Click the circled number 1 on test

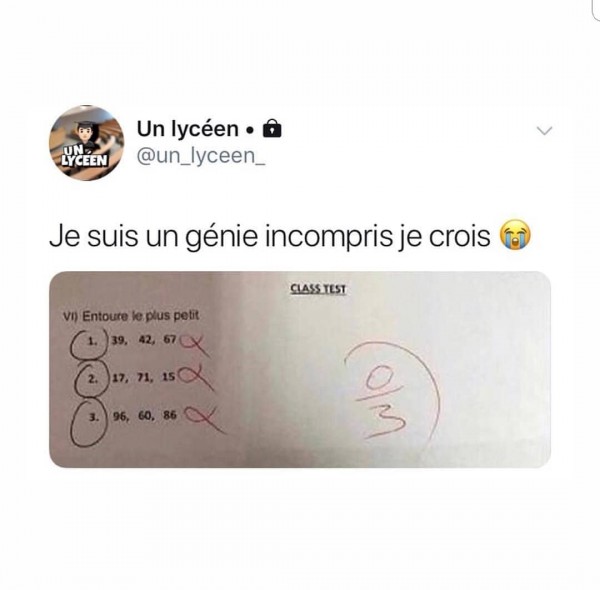(x=91, y=341)
